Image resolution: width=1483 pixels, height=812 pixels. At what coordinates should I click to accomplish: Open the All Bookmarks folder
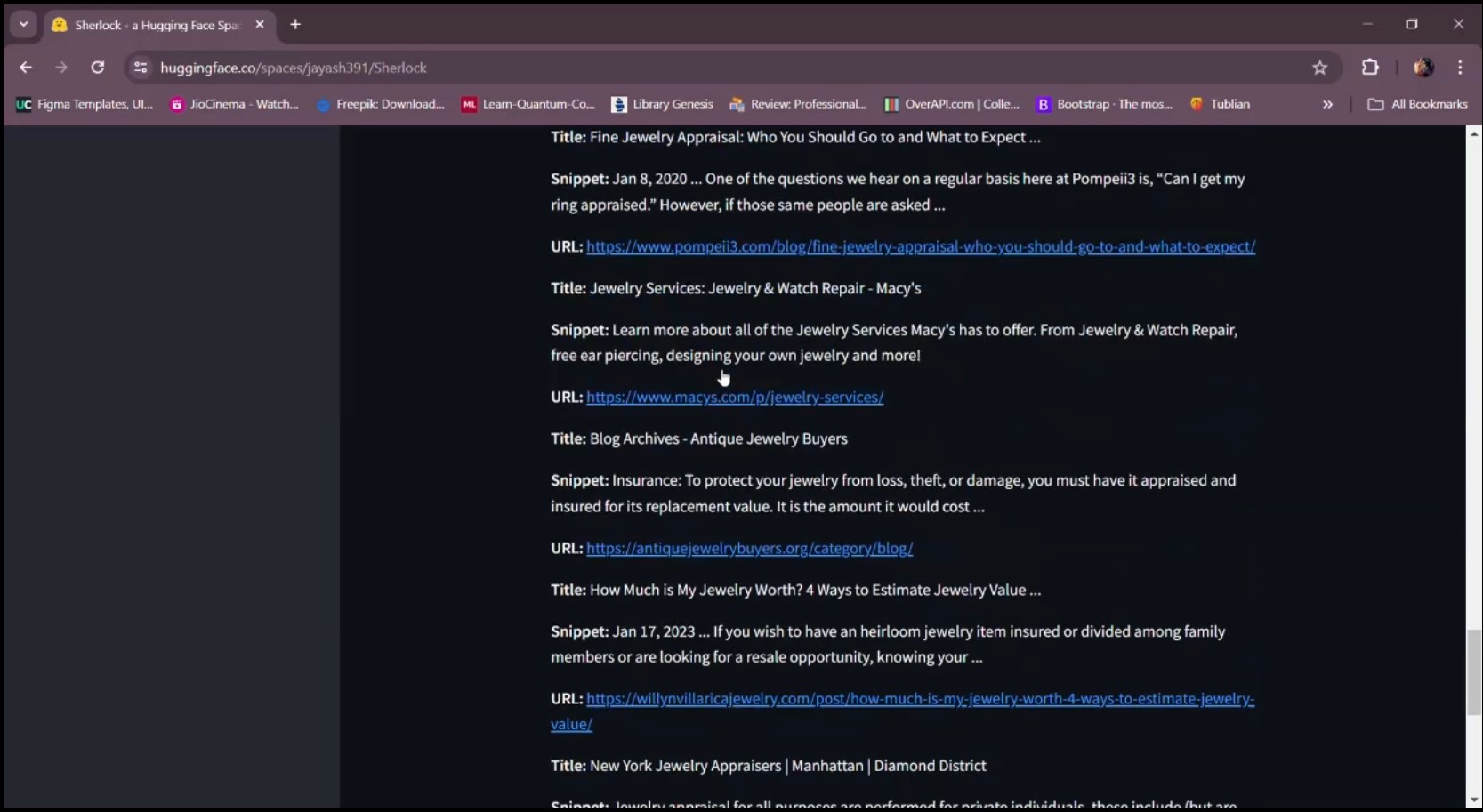click(1417, 104)
